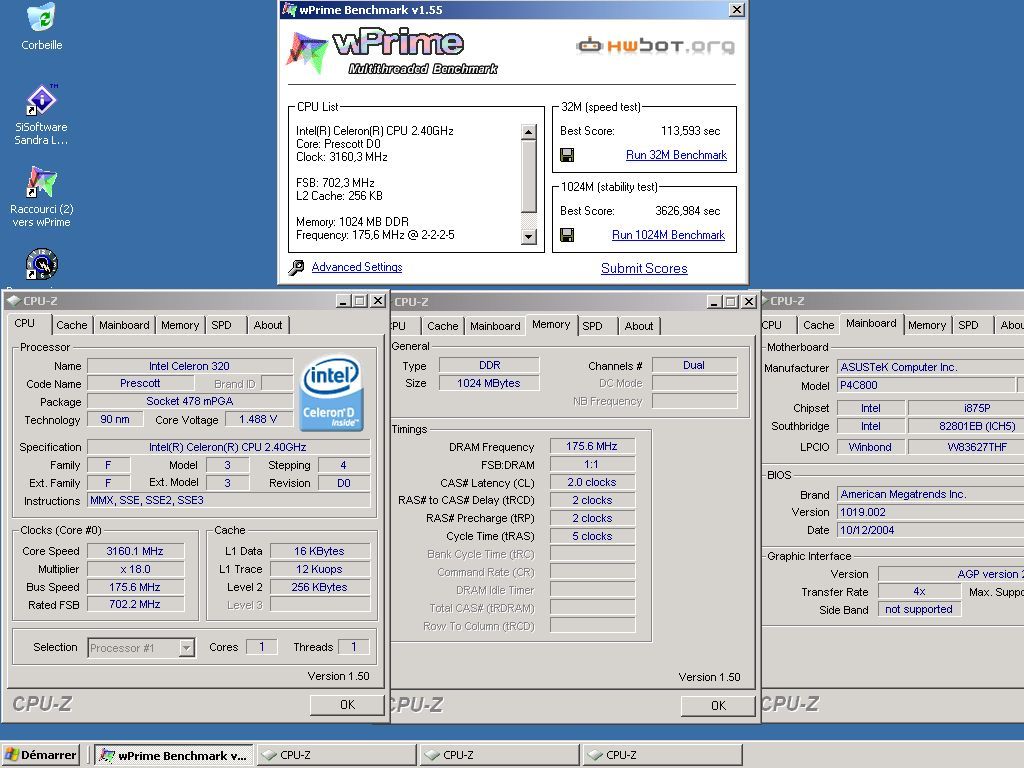This screenshot has width=1024, height=768.
Task: Switch to first CPU-Z taskbar item
Action: [x=336, y=755]
